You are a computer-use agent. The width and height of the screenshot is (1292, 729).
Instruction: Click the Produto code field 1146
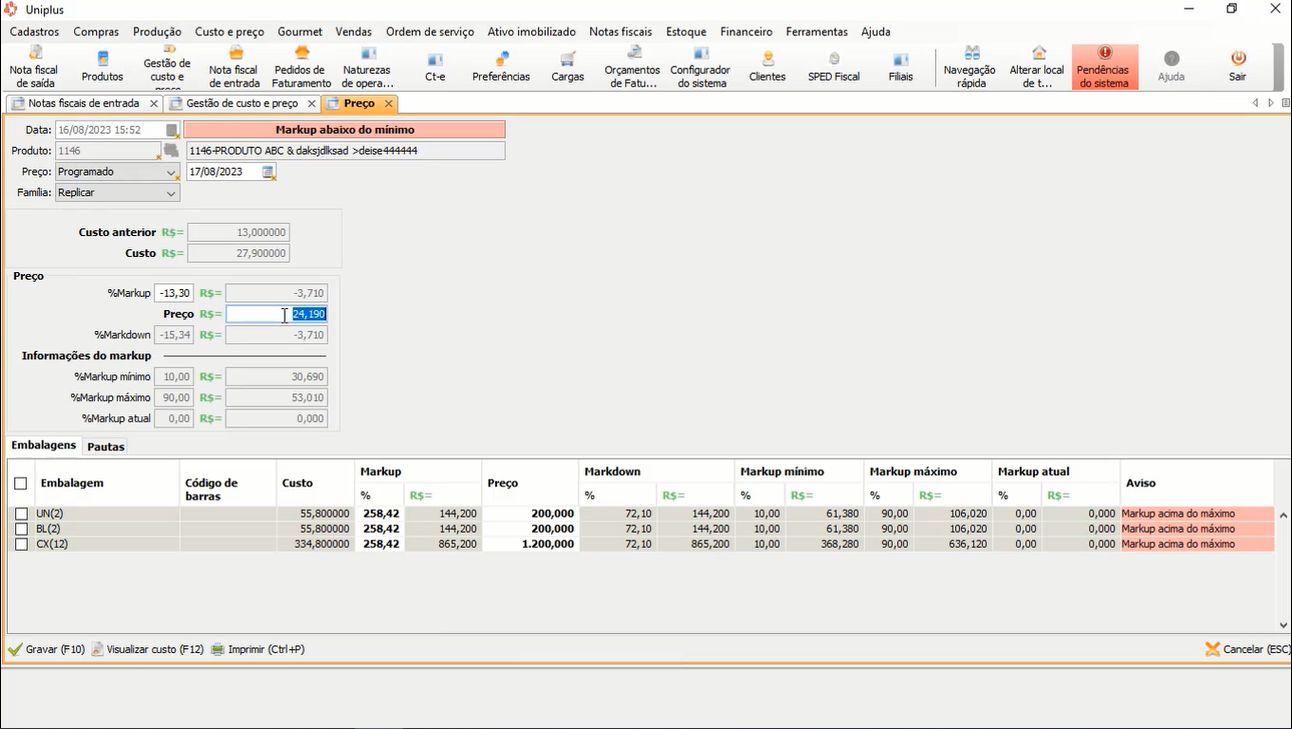[x=108, y=151]
